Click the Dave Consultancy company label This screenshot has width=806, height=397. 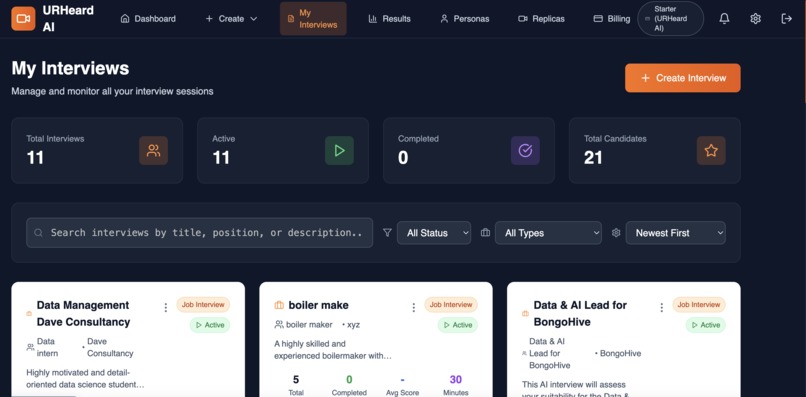(110, 347)
